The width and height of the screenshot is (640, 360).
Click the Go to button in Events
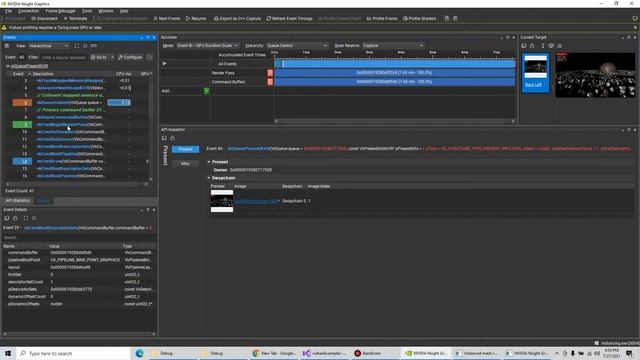(x=99, y=58)
